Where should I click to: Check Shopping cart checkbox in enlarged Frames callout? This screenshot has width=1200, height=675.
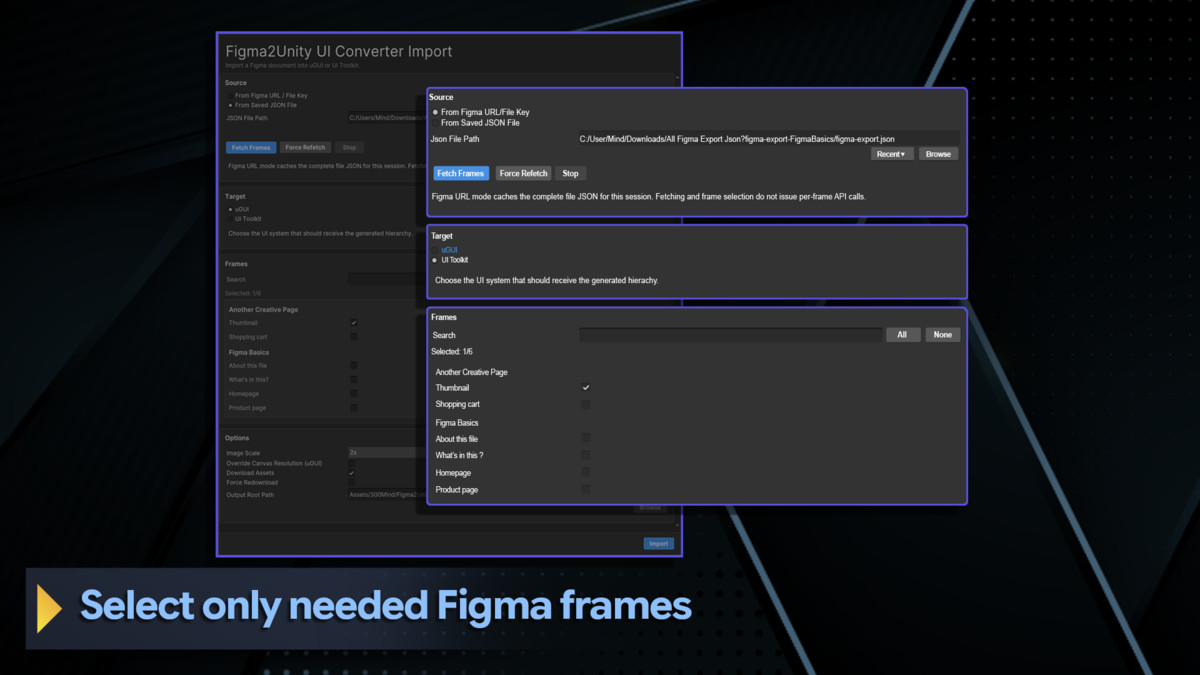point(586,405)
